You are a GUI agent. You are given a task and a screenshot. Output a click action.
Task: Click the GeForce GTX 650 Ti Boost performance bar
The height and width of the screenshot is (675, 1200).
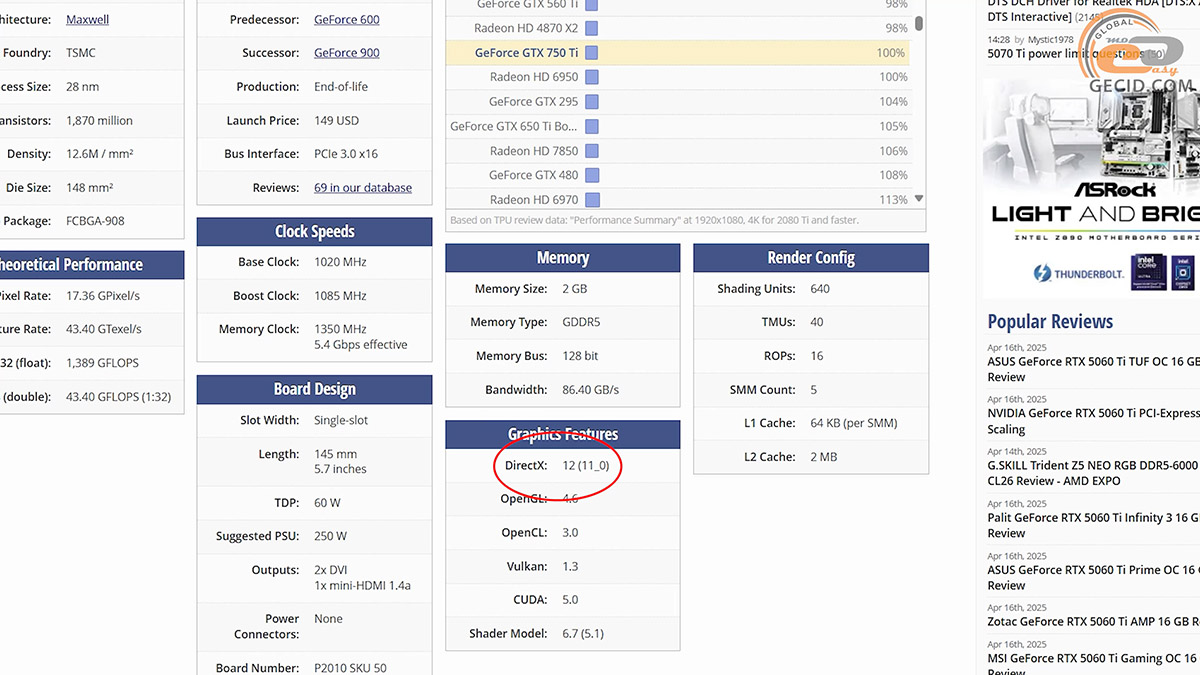click(591, 126)
